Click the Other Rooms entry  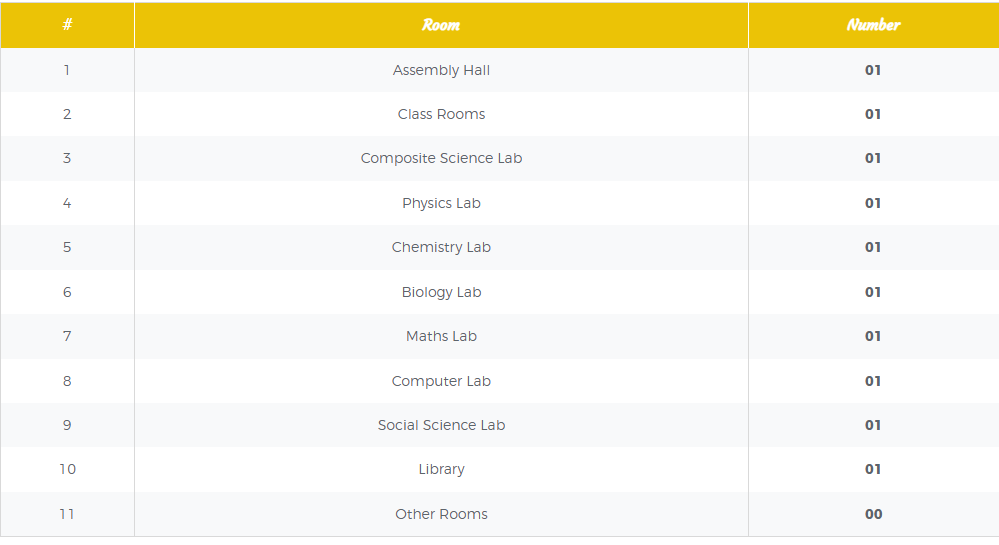pyautogui.click(x=441, y=514)
